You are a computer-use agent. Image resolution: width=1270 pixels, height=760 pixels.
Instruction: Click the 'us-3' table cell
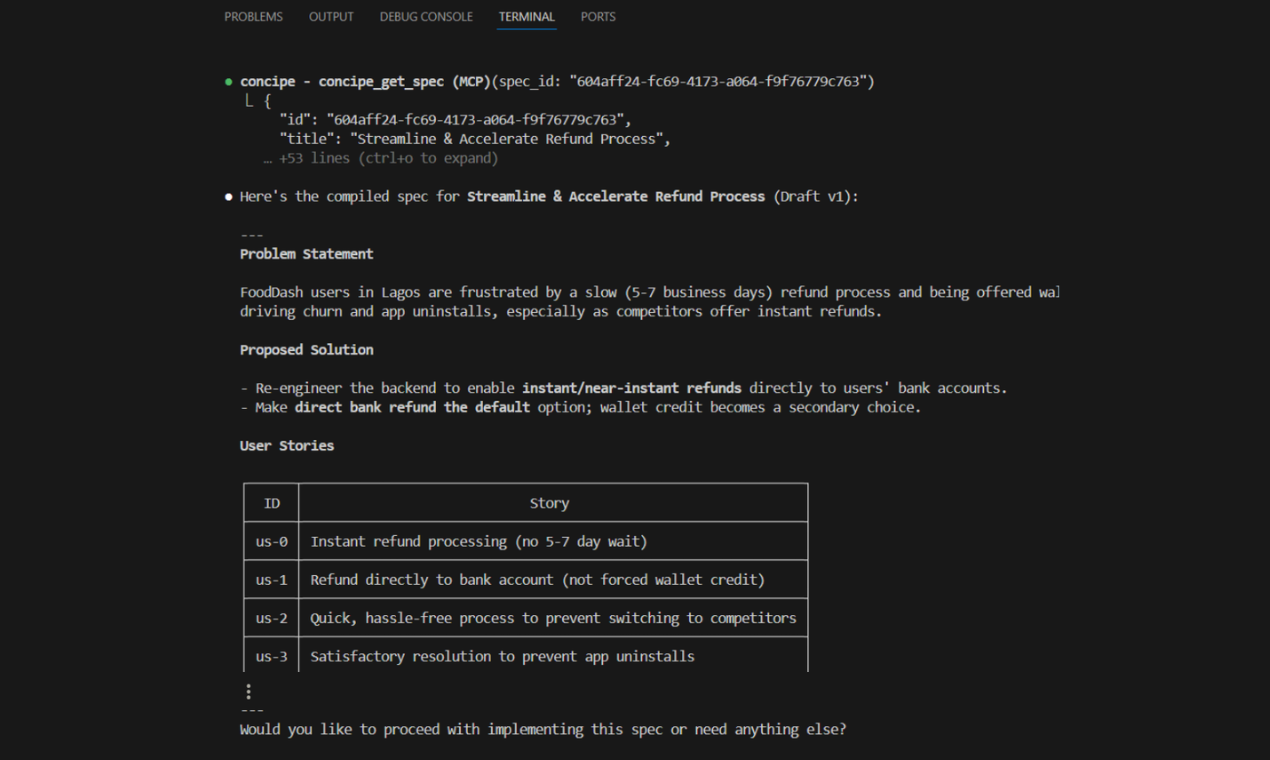pos(271,656)
